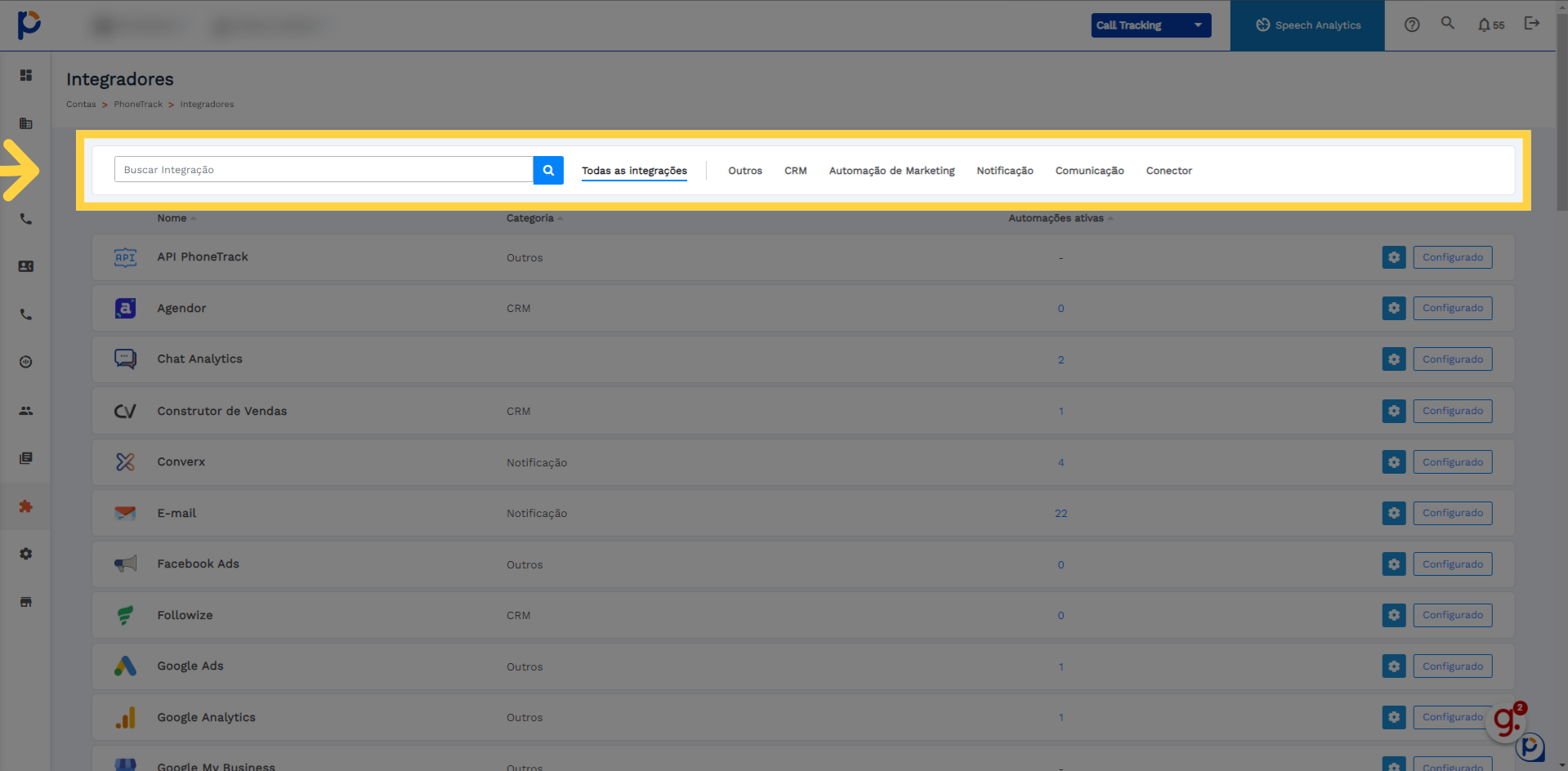1568x771 pixels.
Task: Click the Google Analytics row name
Action: (x=206, y=717)
